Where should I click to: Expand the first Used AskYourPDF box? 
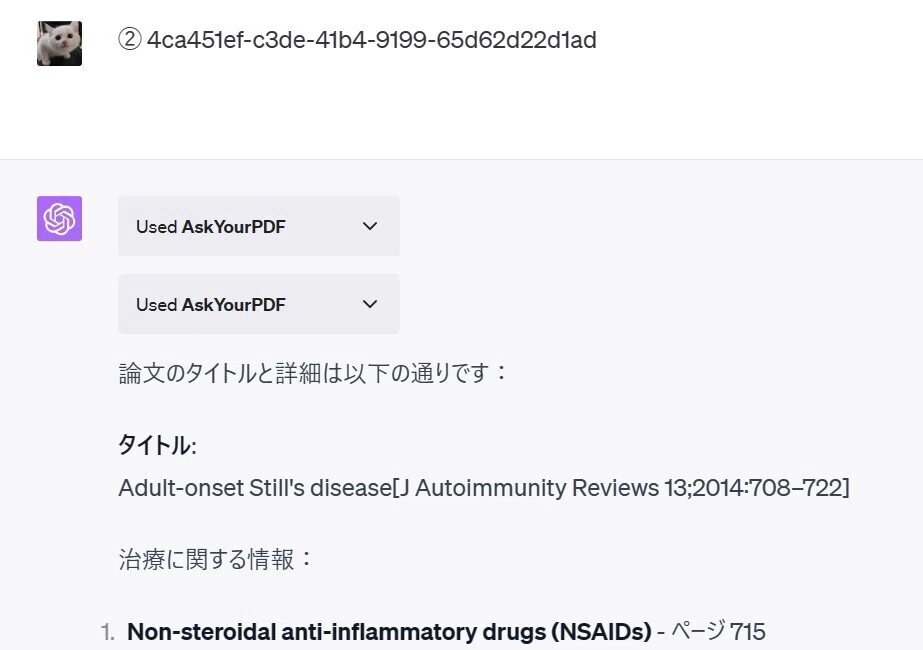coord(259,226)
